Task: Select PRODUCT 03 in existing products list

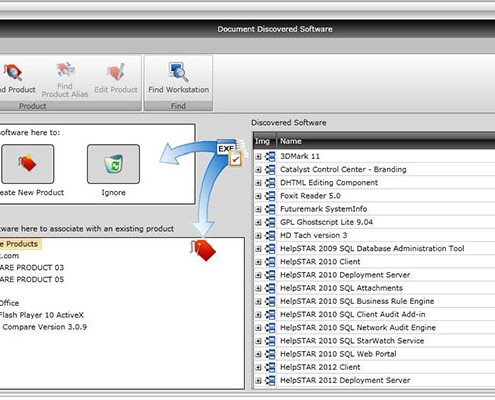Action: tap(32, 268)
